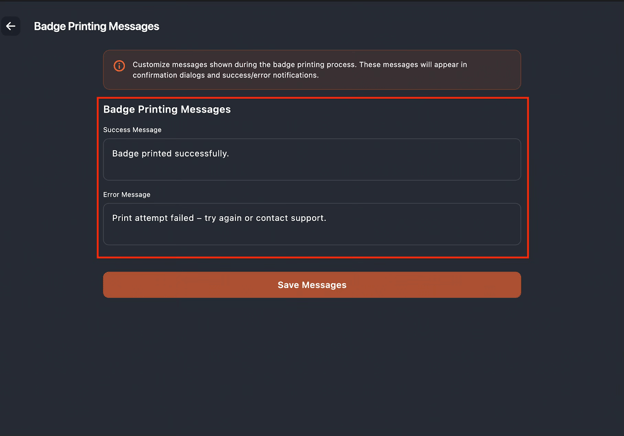Focus the Error Message text field
This screenshot has height=436, width=624.
[x=312, y=224]
